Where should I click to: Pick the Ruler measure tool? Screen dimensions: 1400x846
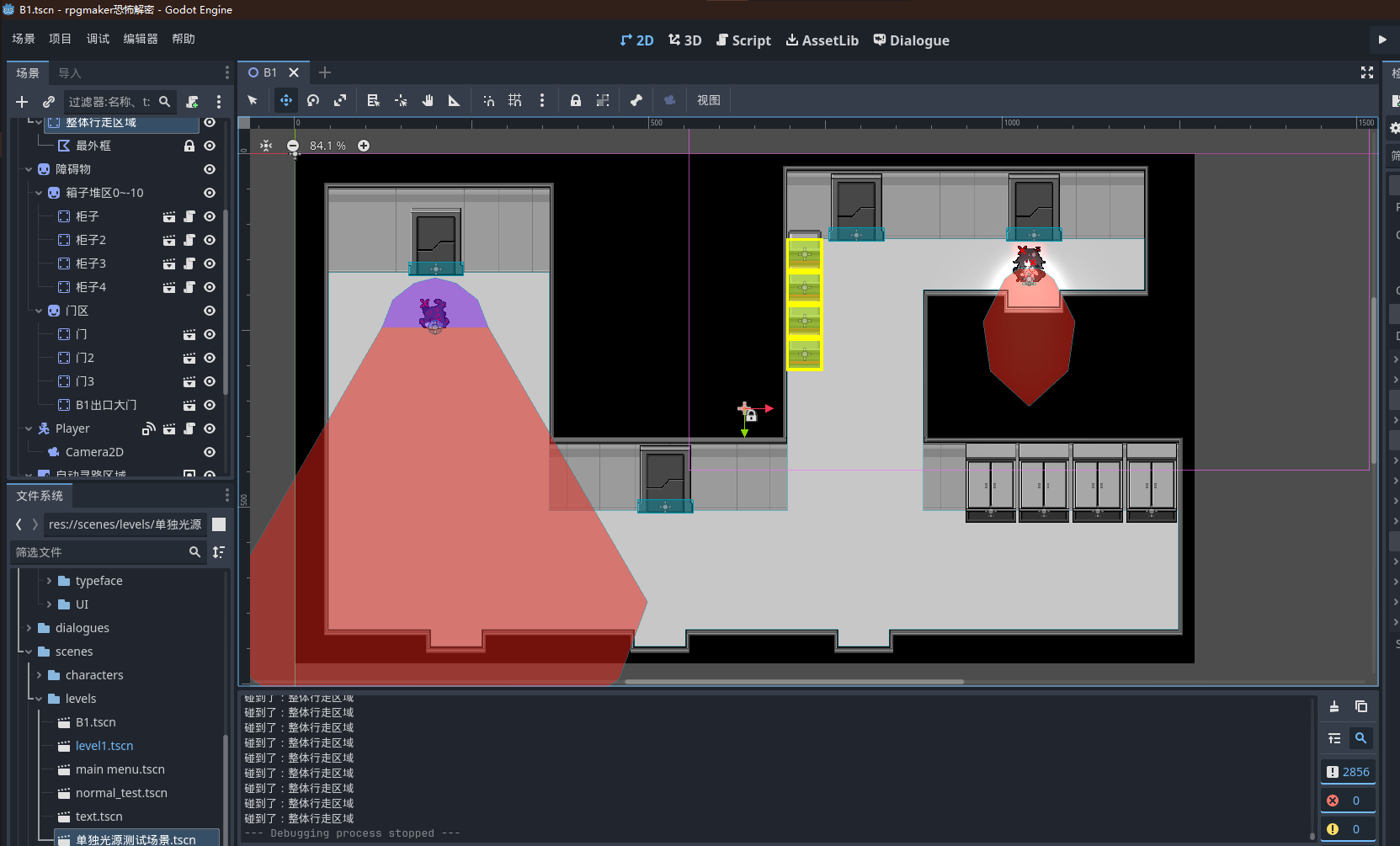click(455, 100)
